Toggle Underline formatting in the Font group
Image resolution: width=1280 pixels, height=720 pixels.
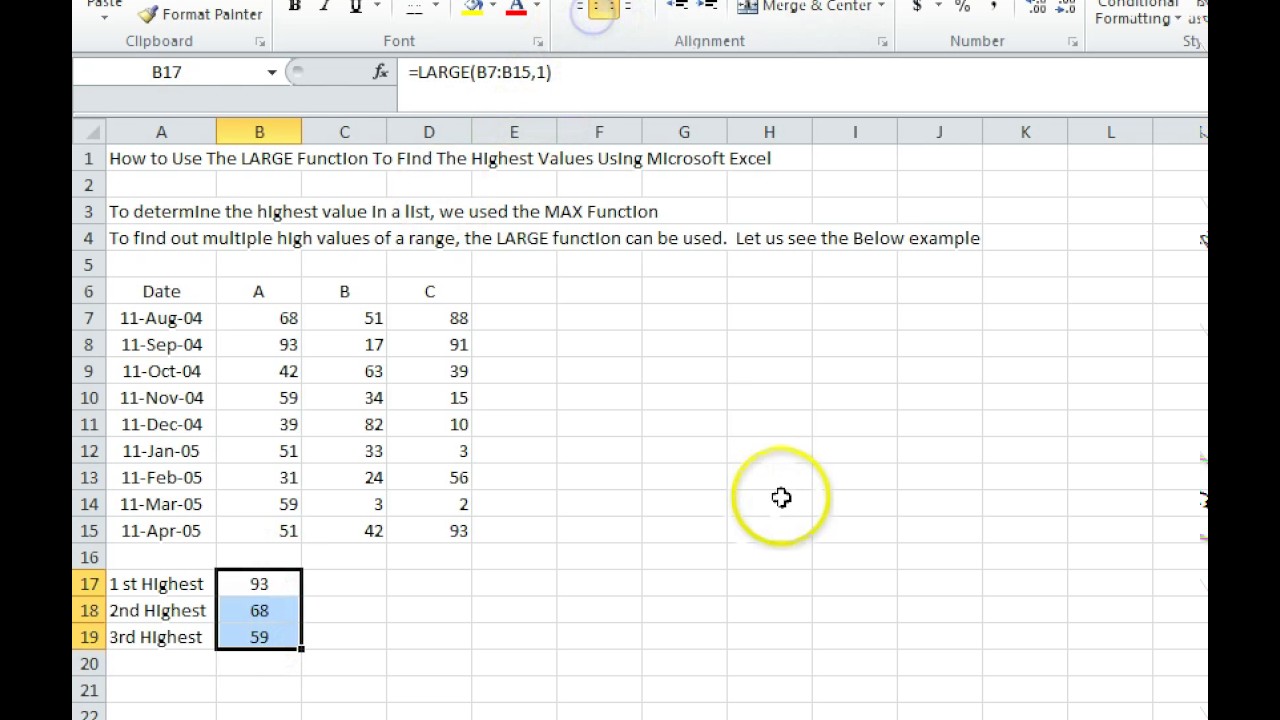[355, 7]
